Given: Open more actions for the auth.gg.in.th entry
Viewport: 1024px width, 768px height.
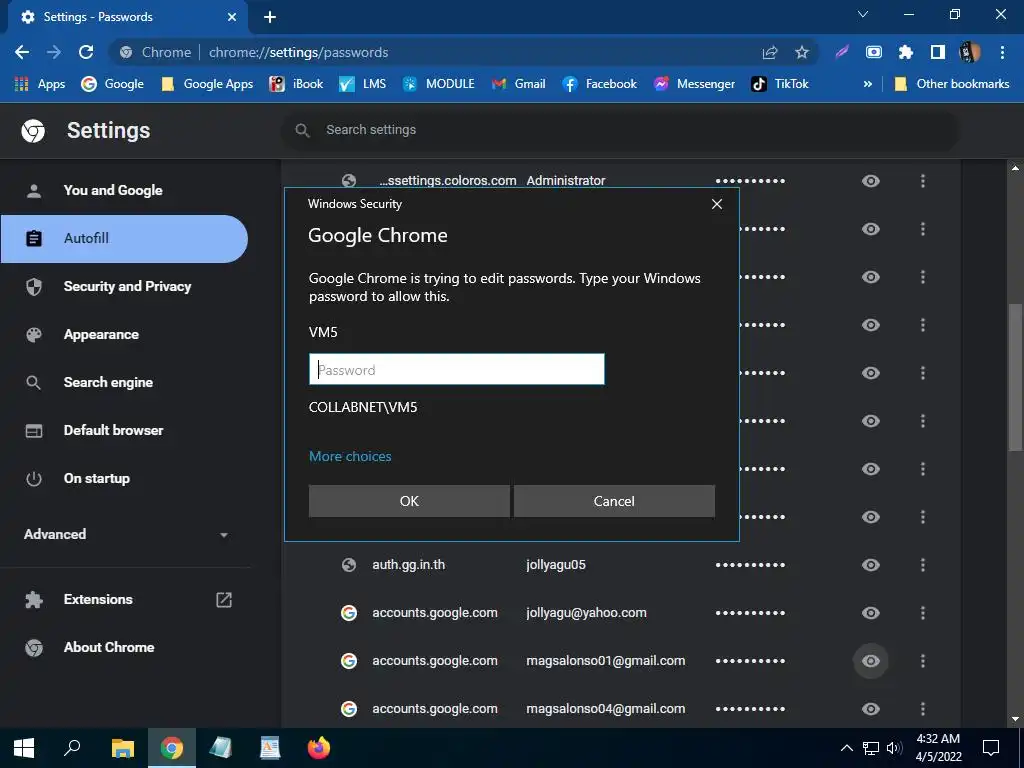Looking at the screenshot, I should [923, 565].
